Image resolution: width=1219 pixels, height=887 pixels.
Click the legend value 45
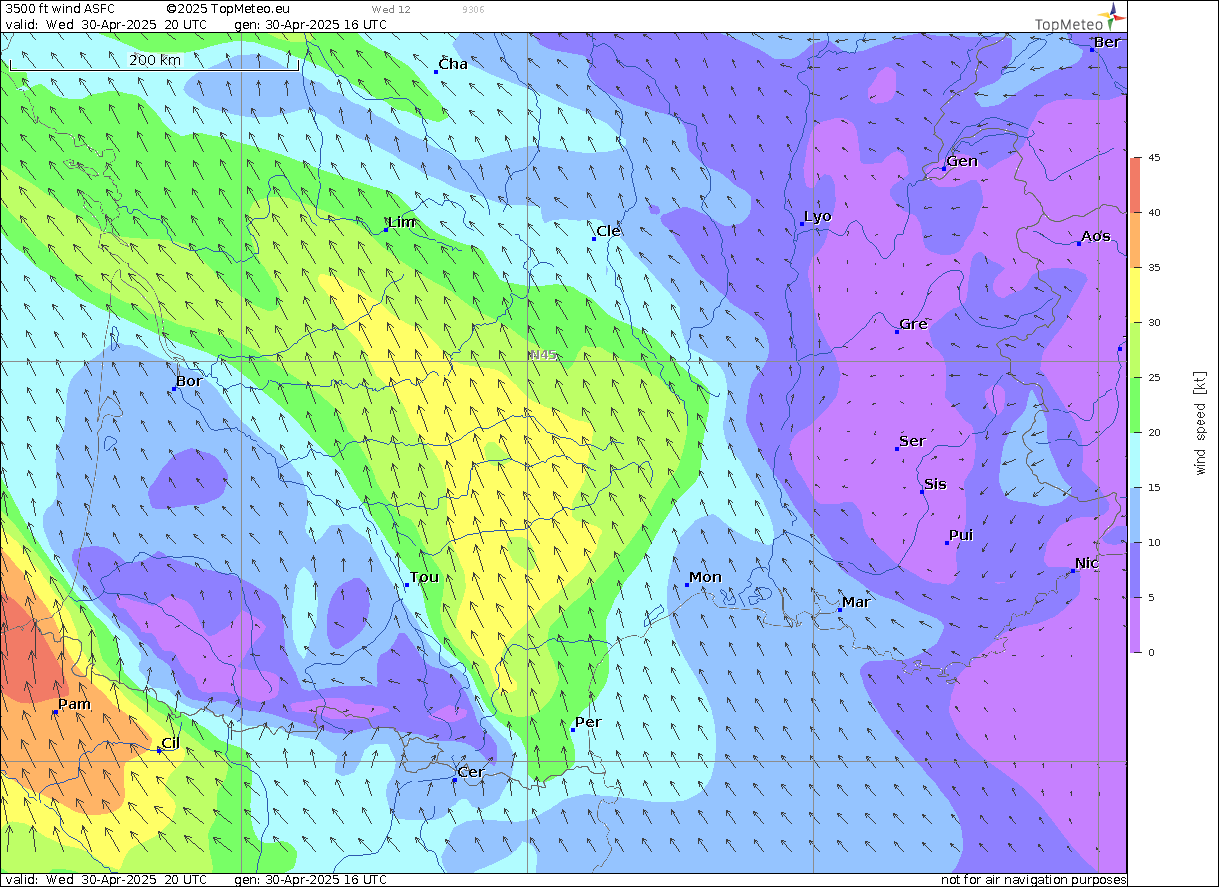click(1153, 158)
